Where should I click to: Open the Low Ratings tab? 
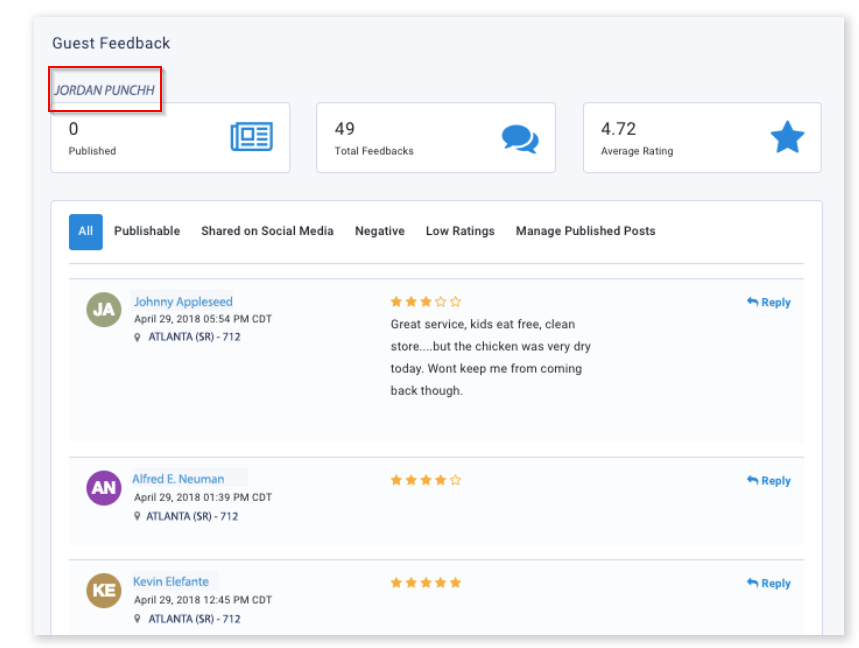coord(460,231)
